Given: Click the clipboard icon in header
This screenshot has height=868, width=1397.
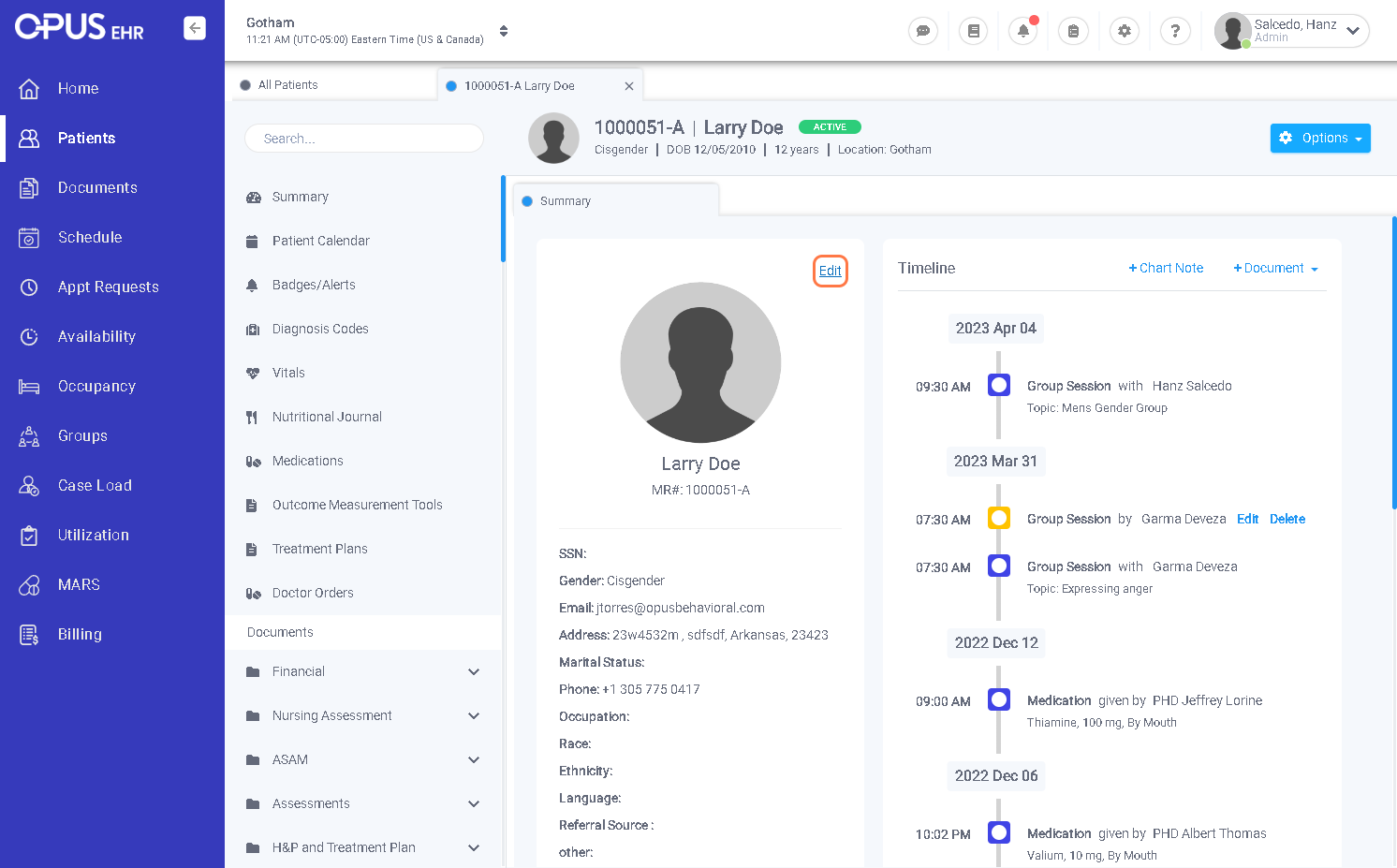Looking at the screenshot, I should click(1073, 31).
